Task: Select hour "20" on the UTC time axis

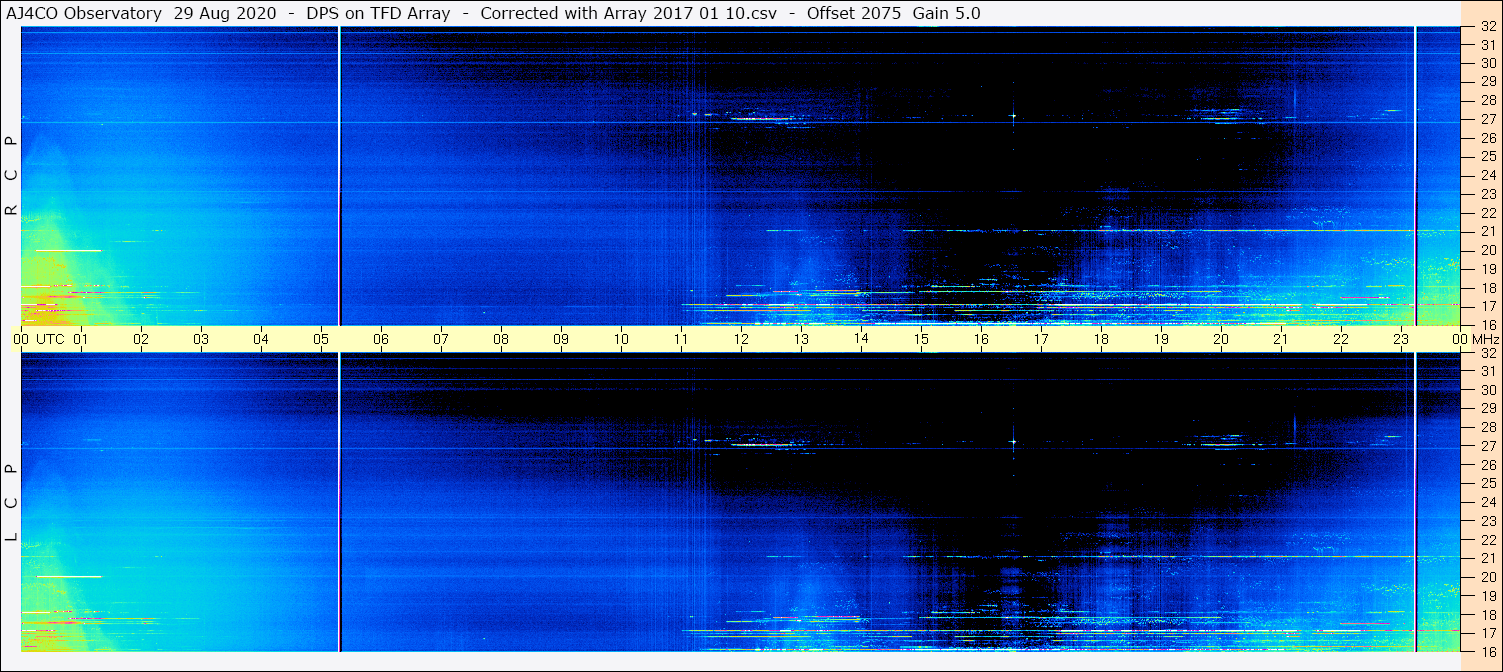Action: point(1221,339)
